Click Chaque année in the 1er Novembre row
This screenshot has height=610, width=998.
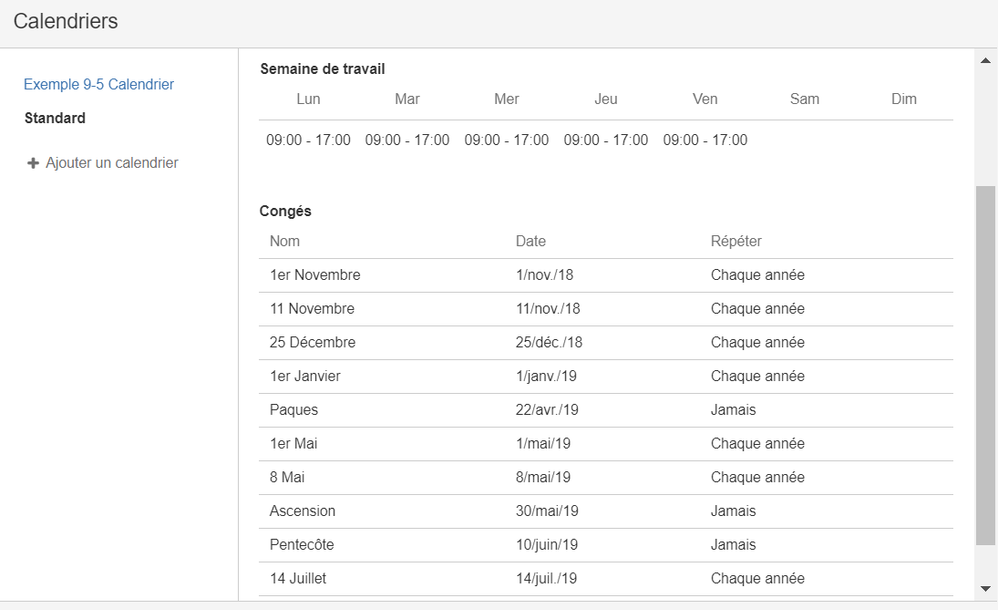coord(758,275)
